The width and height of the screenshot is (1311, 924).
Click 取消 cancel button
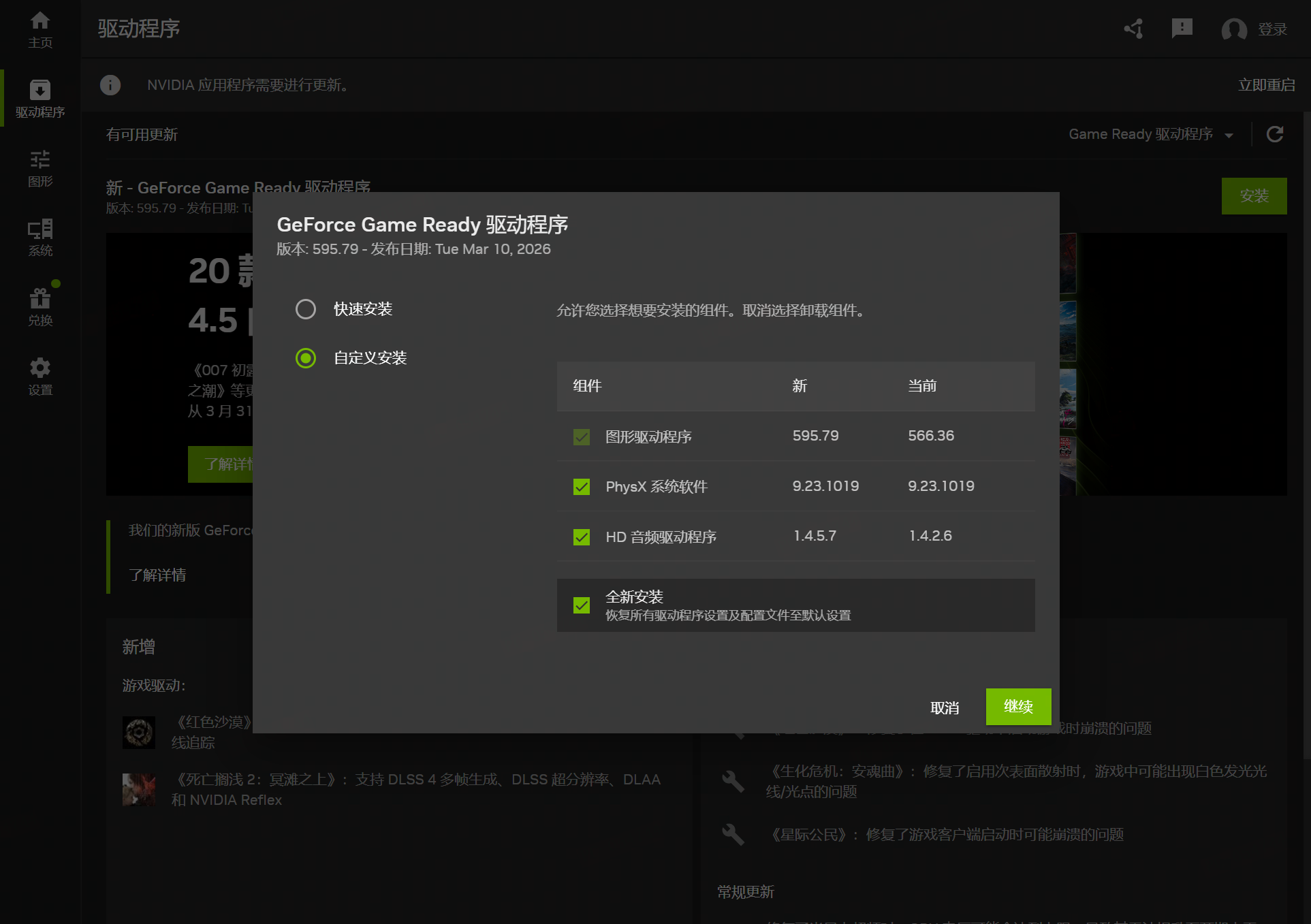945,708
